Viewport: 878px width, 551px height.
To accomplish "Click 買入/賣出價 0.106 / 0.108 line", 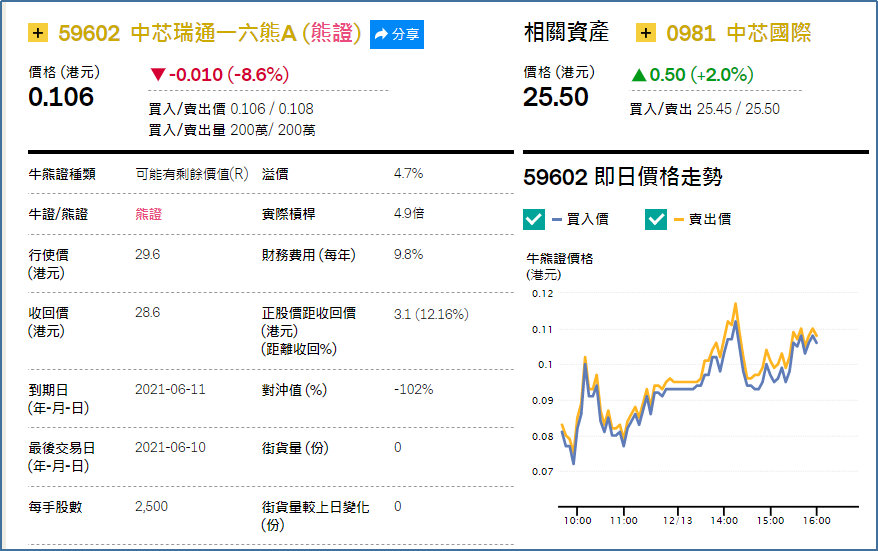I will [231, 109].
